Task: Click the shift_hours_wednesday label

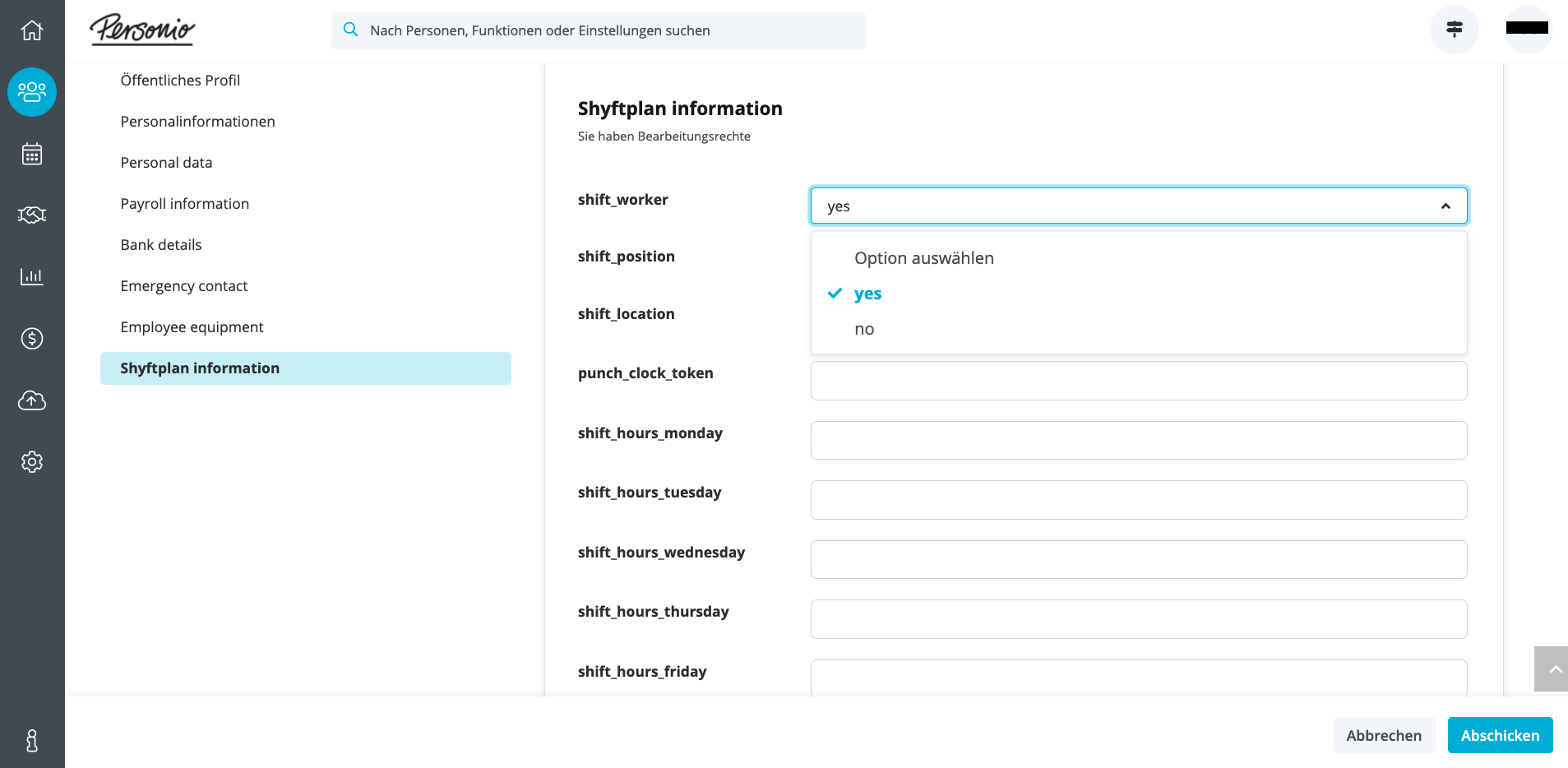Action: [x=661, y=553]
